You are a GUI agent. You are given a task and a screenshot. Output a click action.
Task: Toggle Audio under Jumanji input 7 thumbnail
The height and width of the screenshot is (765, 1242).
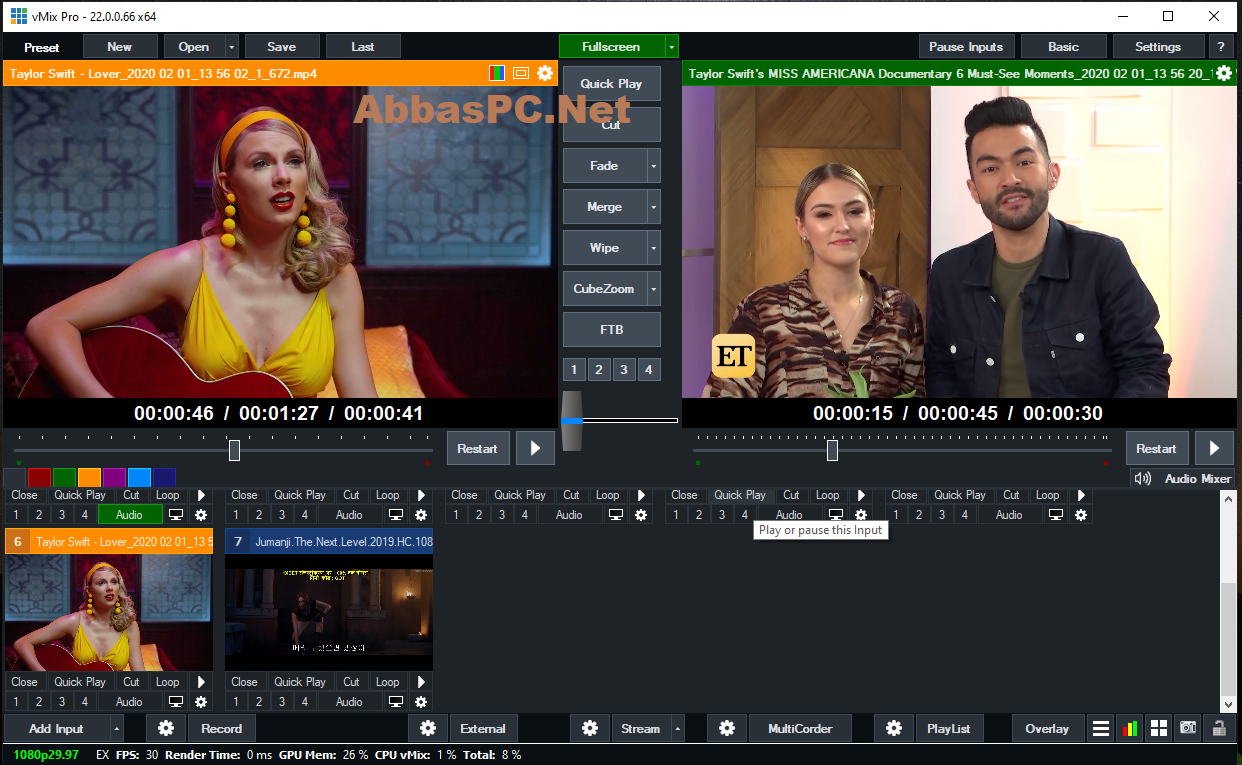[349, 702]
